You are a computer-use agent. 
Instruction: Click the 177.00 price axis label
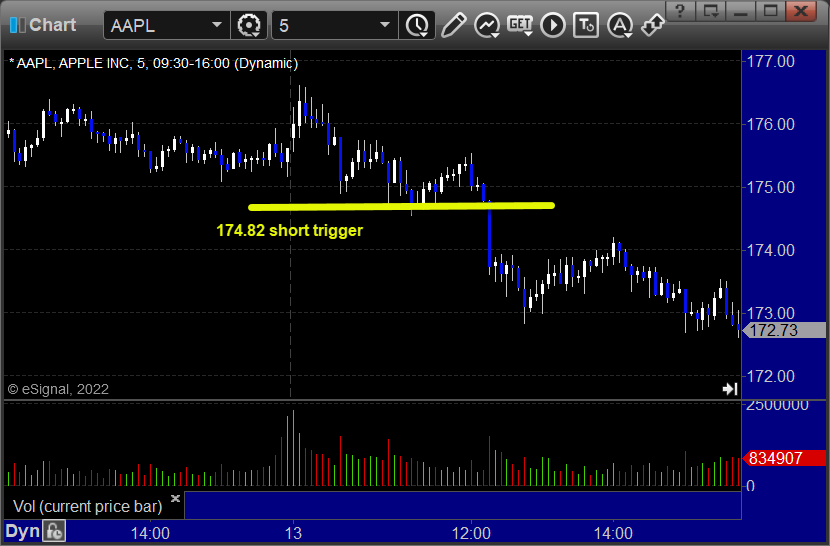point(770,61)
